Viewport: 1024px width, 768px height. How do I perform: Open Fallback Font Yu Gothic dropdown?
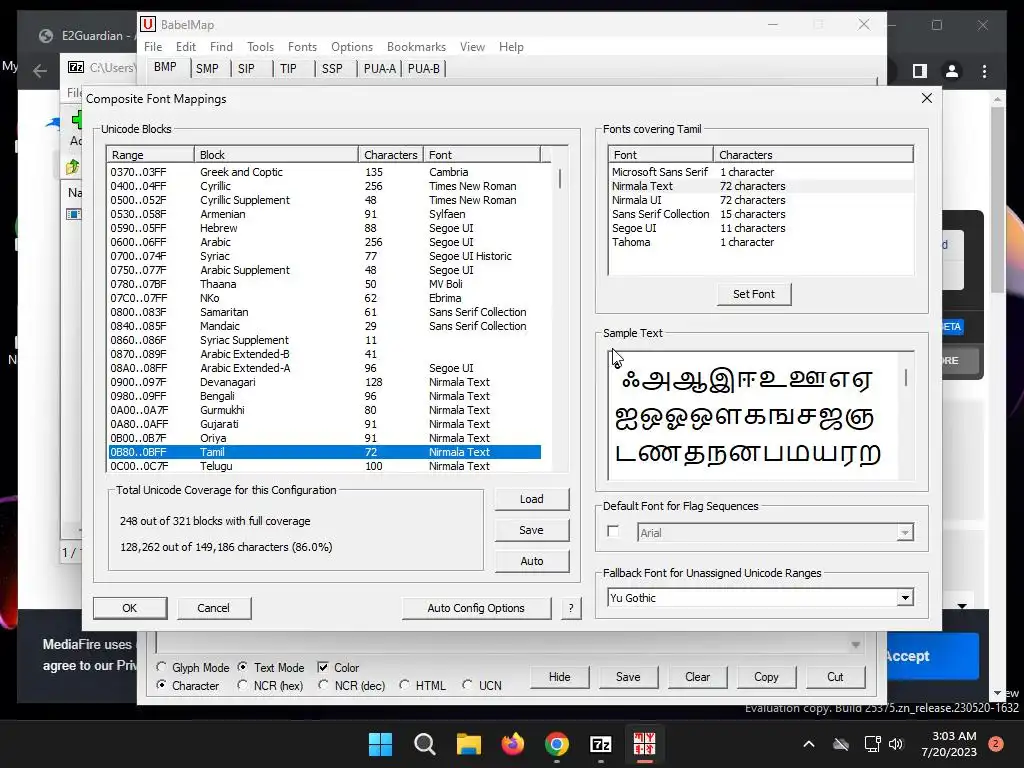[x=904, y=598]
